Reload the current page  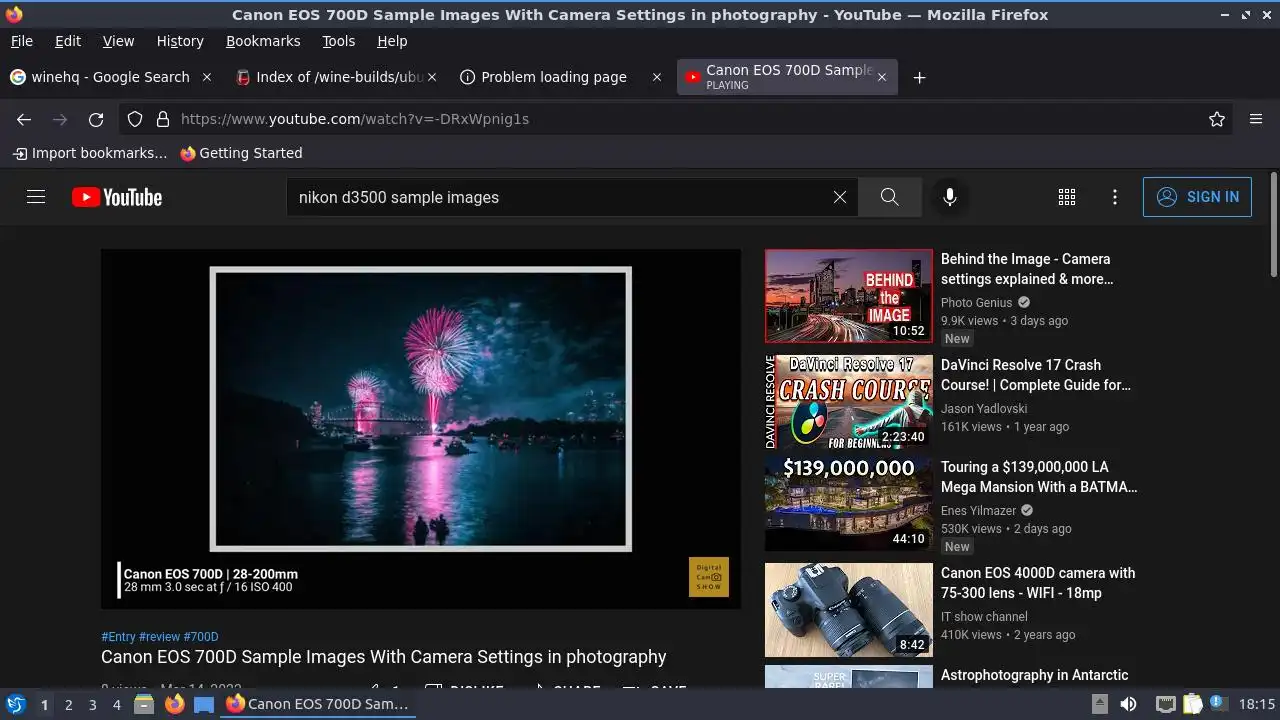pyautogui.click(x=96, y=119)
